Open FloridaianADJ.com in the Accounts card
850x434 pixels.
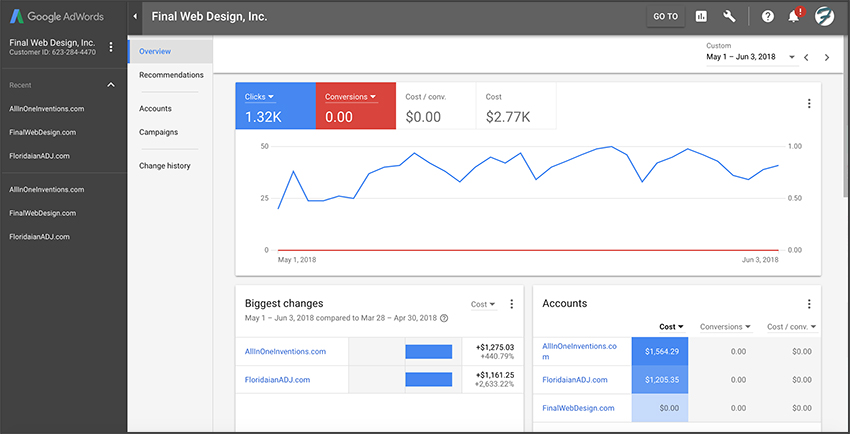click(x=575, y=379)
